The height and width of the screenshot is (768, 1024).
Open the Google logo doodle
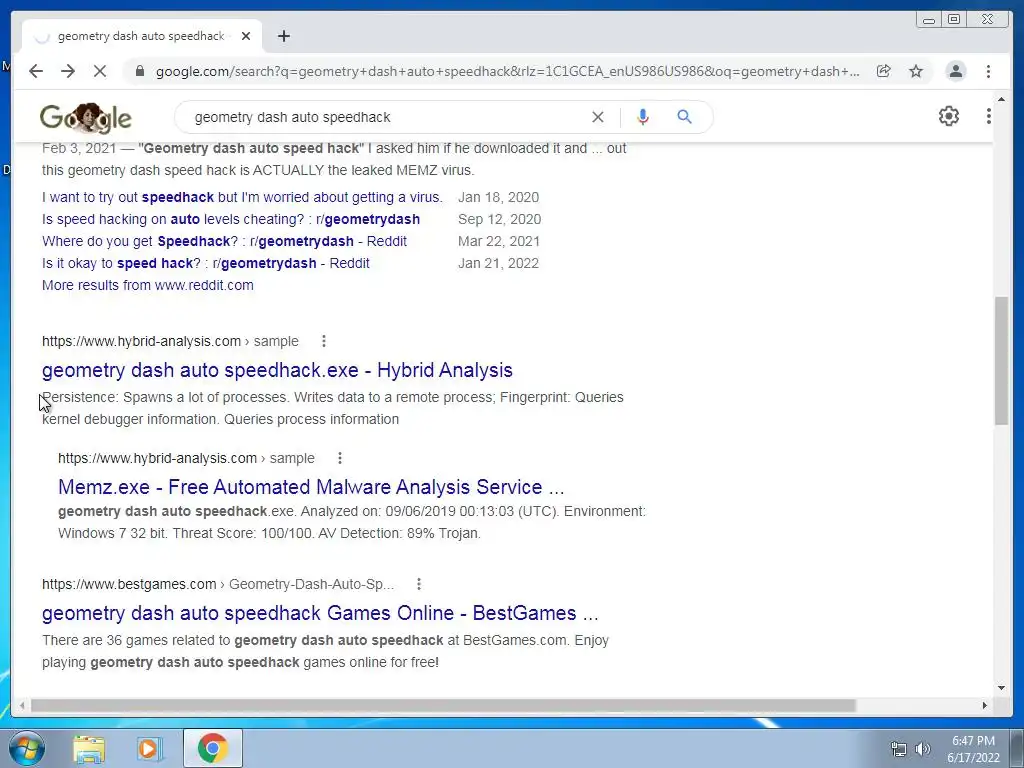coord(86,118)
